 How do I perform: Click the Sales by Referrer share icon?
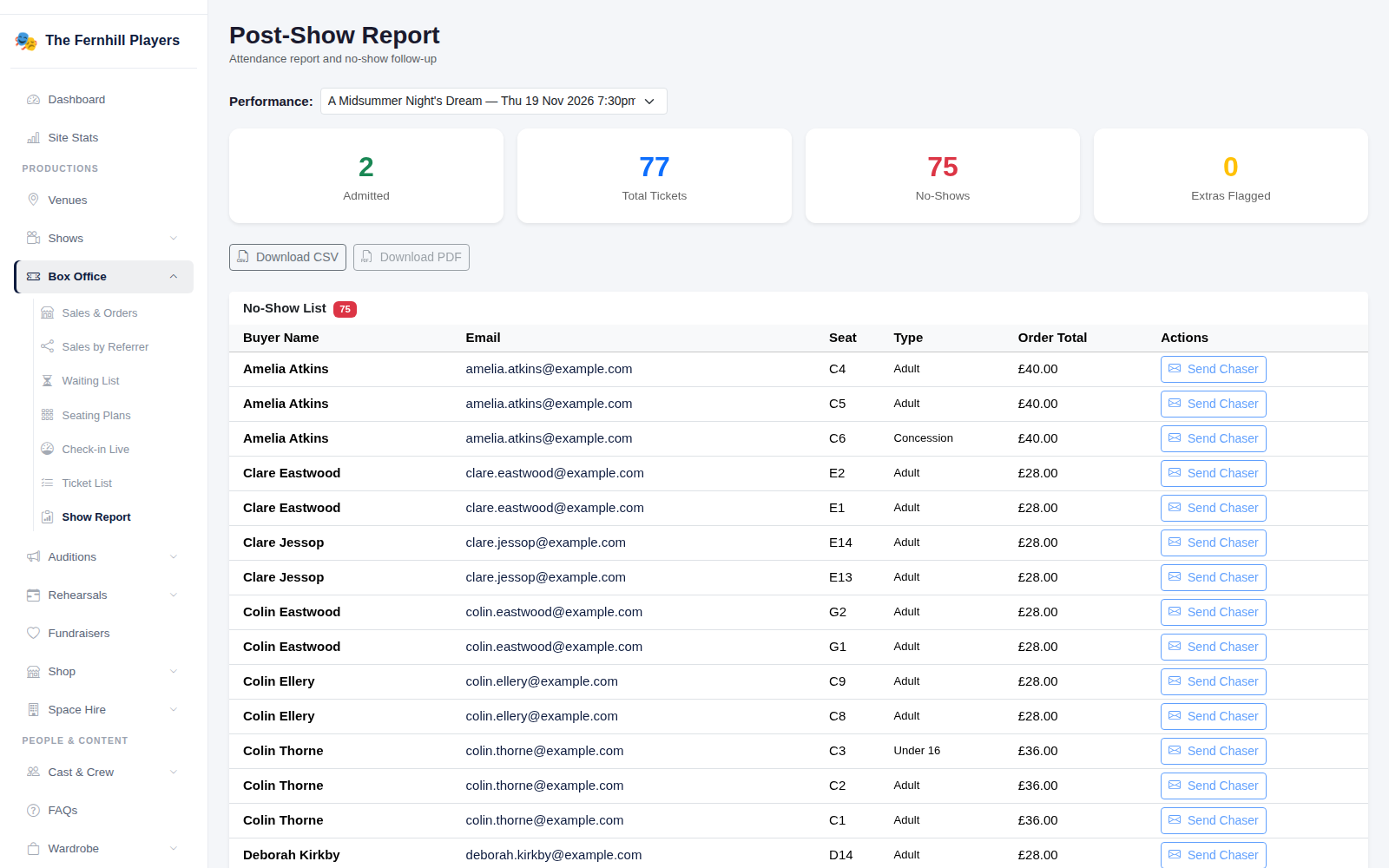click(x=47, y=347)
